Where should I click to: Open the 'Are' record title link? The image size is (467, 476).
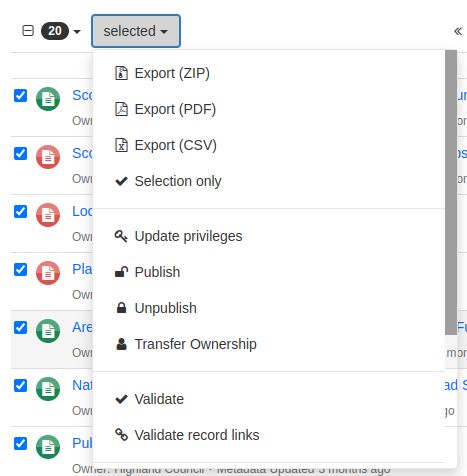[x=82, y=327]
